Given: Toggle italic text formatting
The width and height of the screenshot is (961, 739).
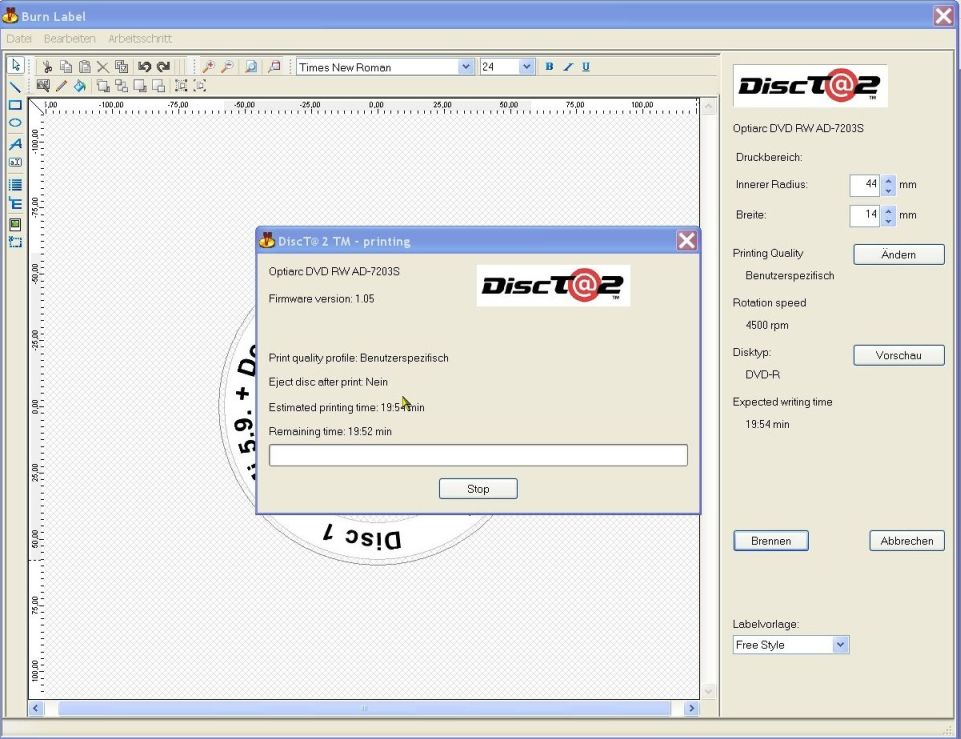Looking at the screenshot, I should 567,67.
